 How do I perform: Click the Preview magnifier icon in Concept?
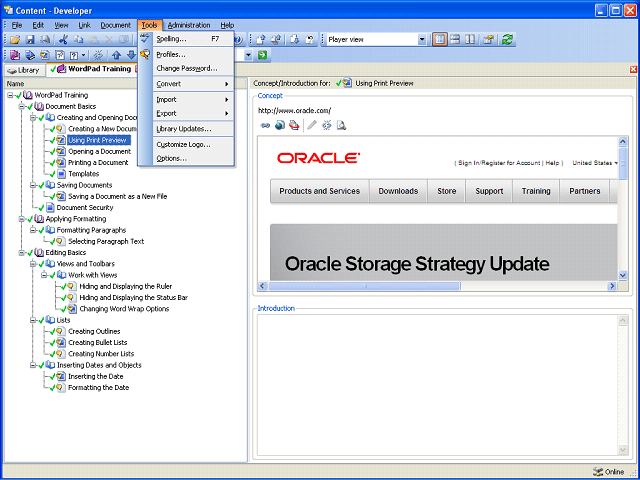341,125
